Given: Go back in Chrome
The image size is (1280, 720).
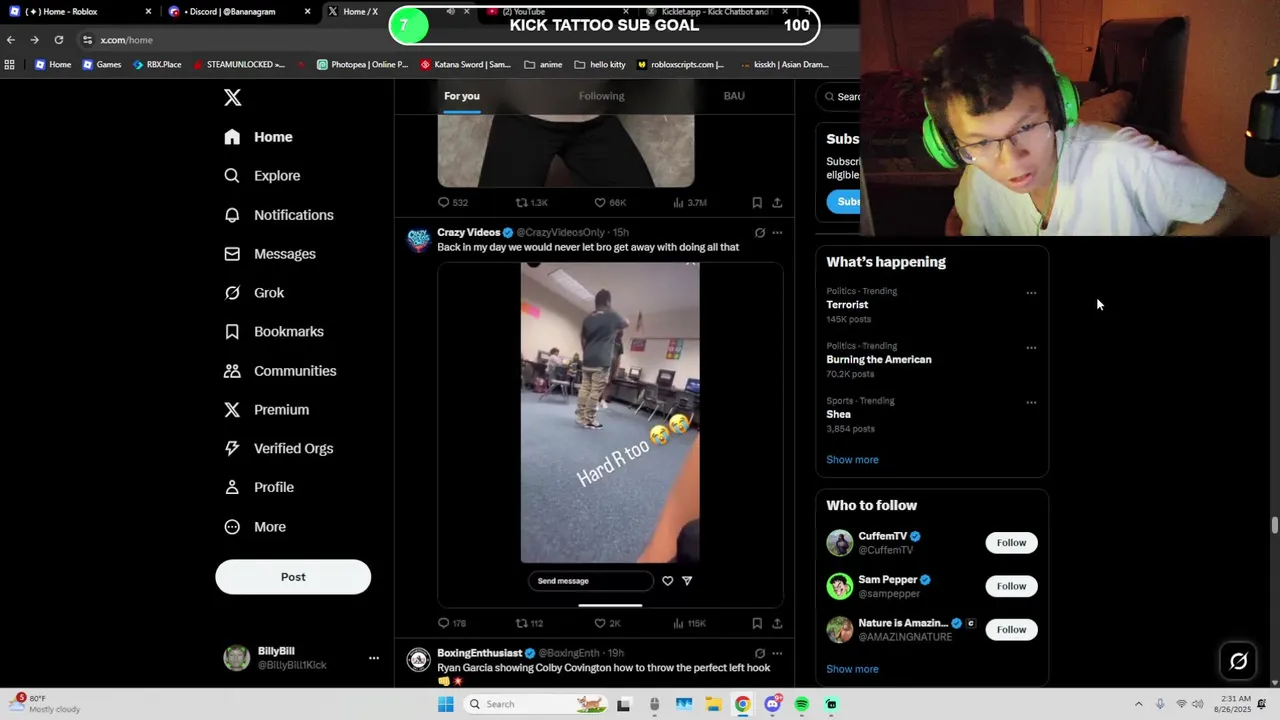Looking at the screenshot, I should point(10,40).
